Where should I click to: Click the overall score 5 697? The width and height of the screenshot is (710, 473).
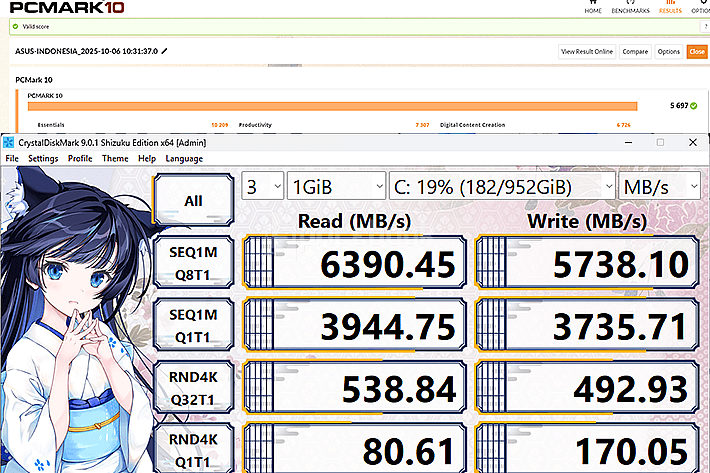[x=679, y=105]
